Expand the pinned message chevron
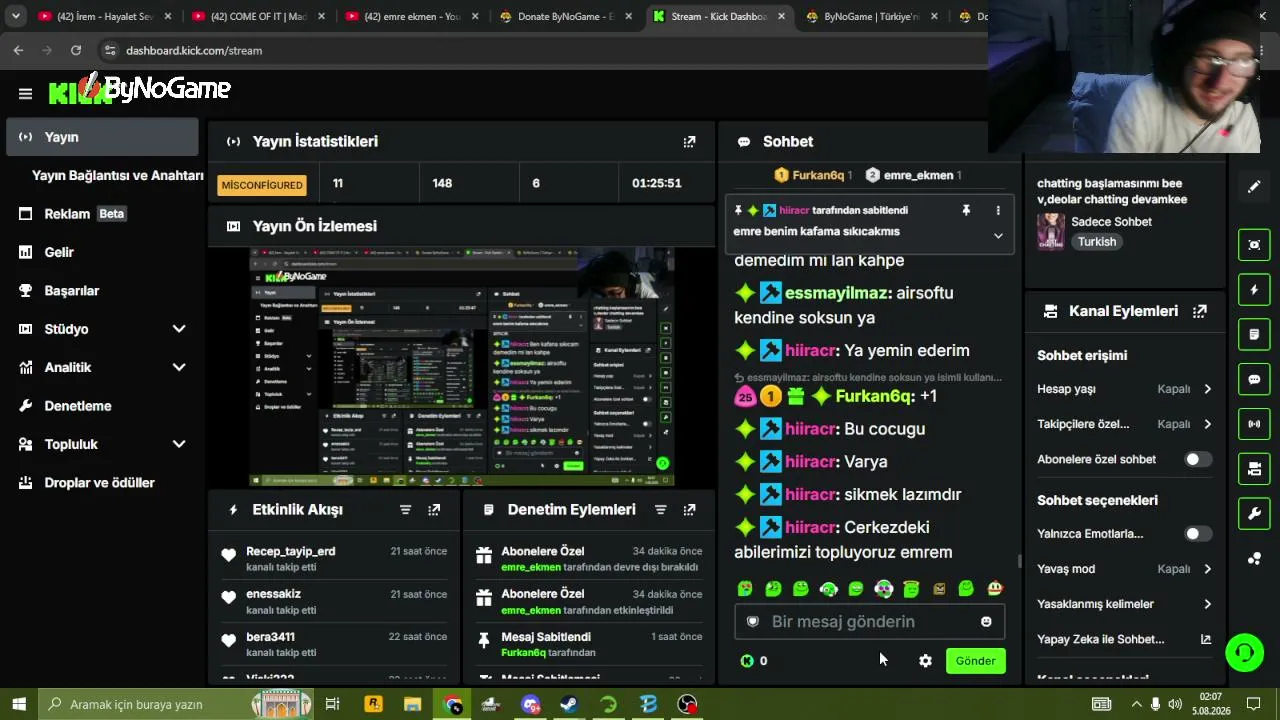 pos(997,236)
